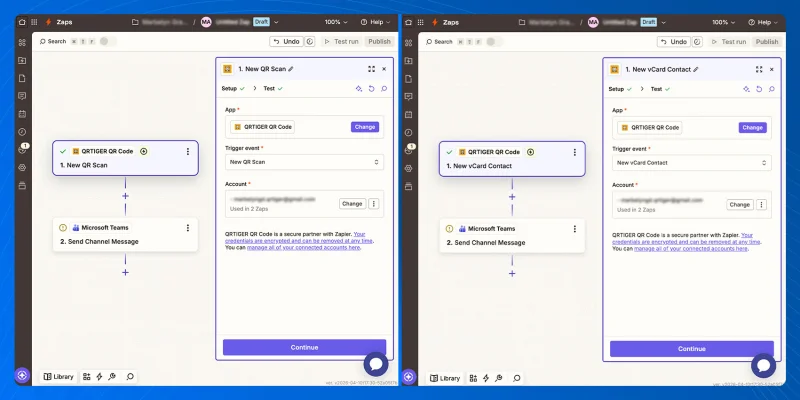The width and height of the screenshot is (800, 400).
Task: Click the search icon in New vCard Contact panel
Action: (x=771, y=89)
